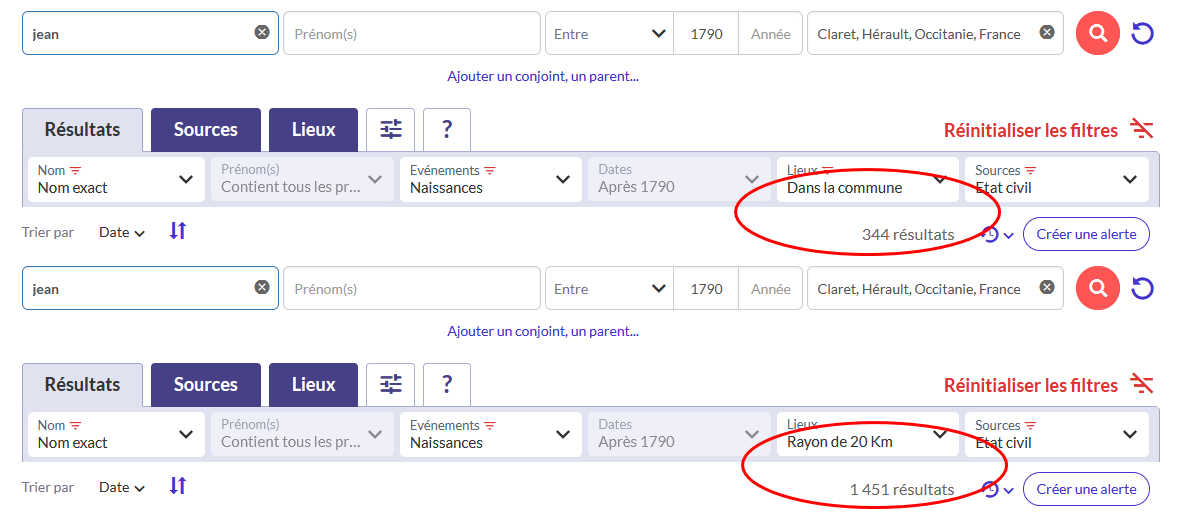This screenshot has width=1177, height=512.
Task: Open the 'Entre' date range dropdown in upper form
Action: click(609, 33)
